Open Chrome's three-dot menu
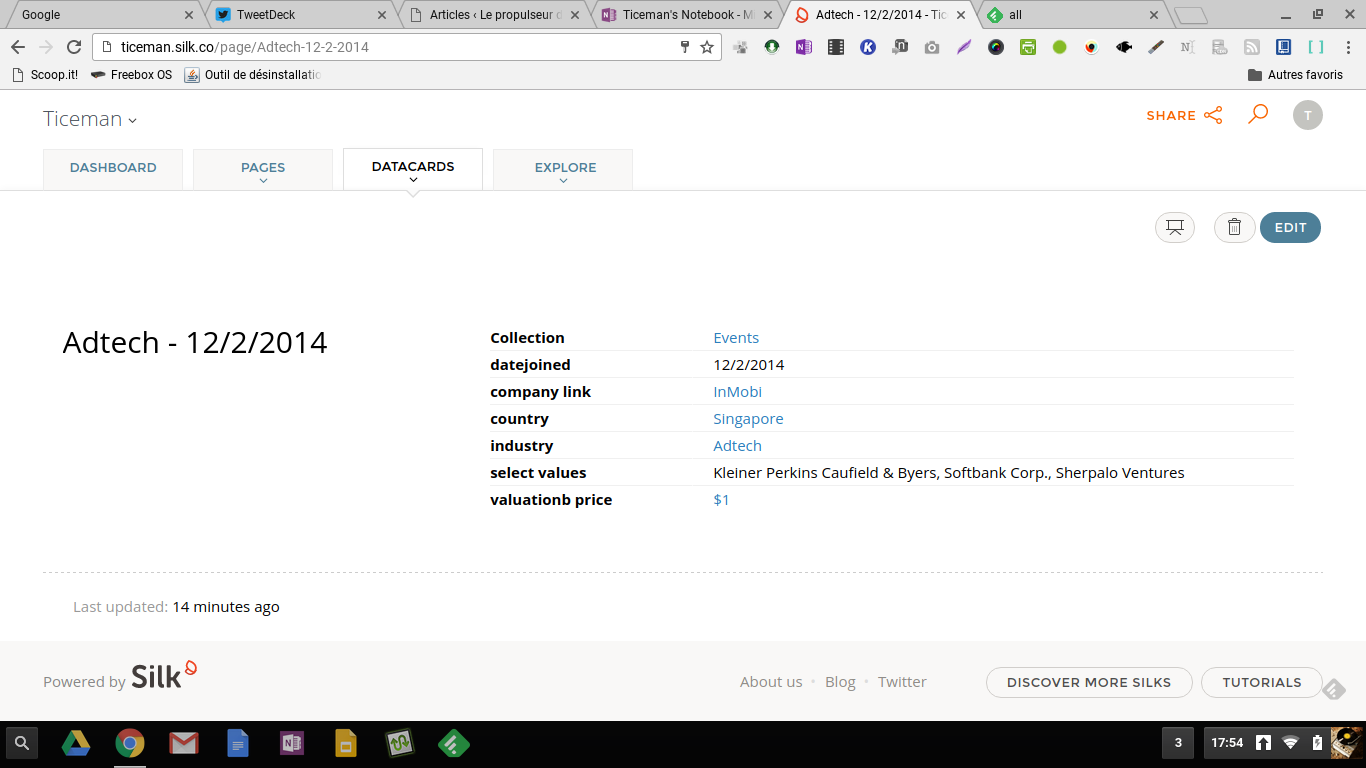 pos(1347,47)
